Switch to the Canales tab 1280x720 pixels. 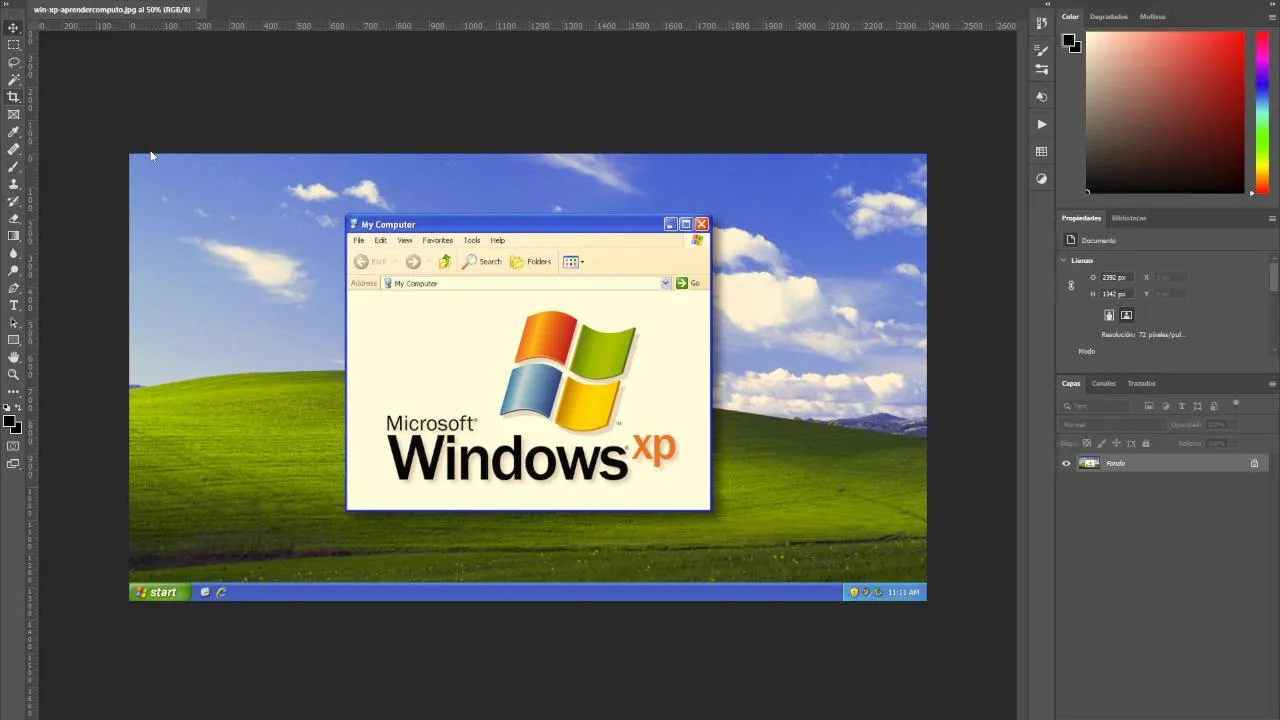[1103, 383]
